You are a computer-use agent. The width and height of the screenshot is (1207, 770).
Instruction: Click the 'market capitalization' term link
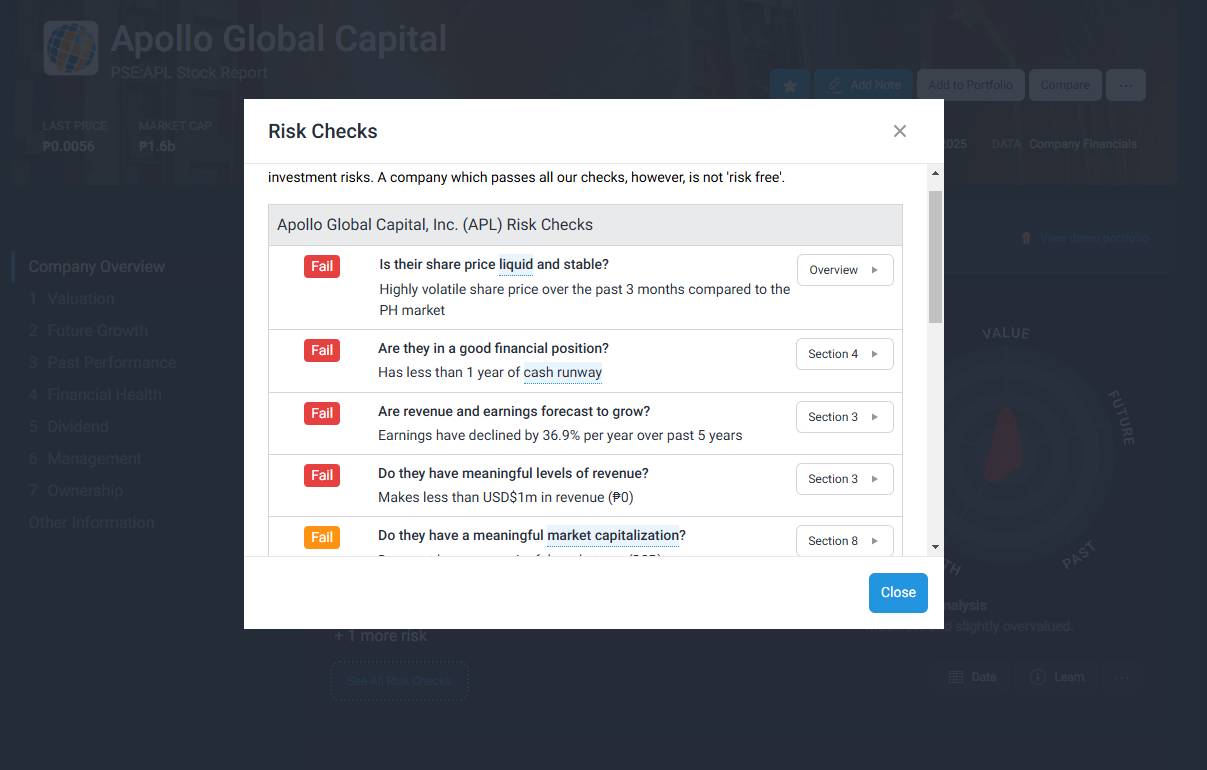(x=613, y=536)
